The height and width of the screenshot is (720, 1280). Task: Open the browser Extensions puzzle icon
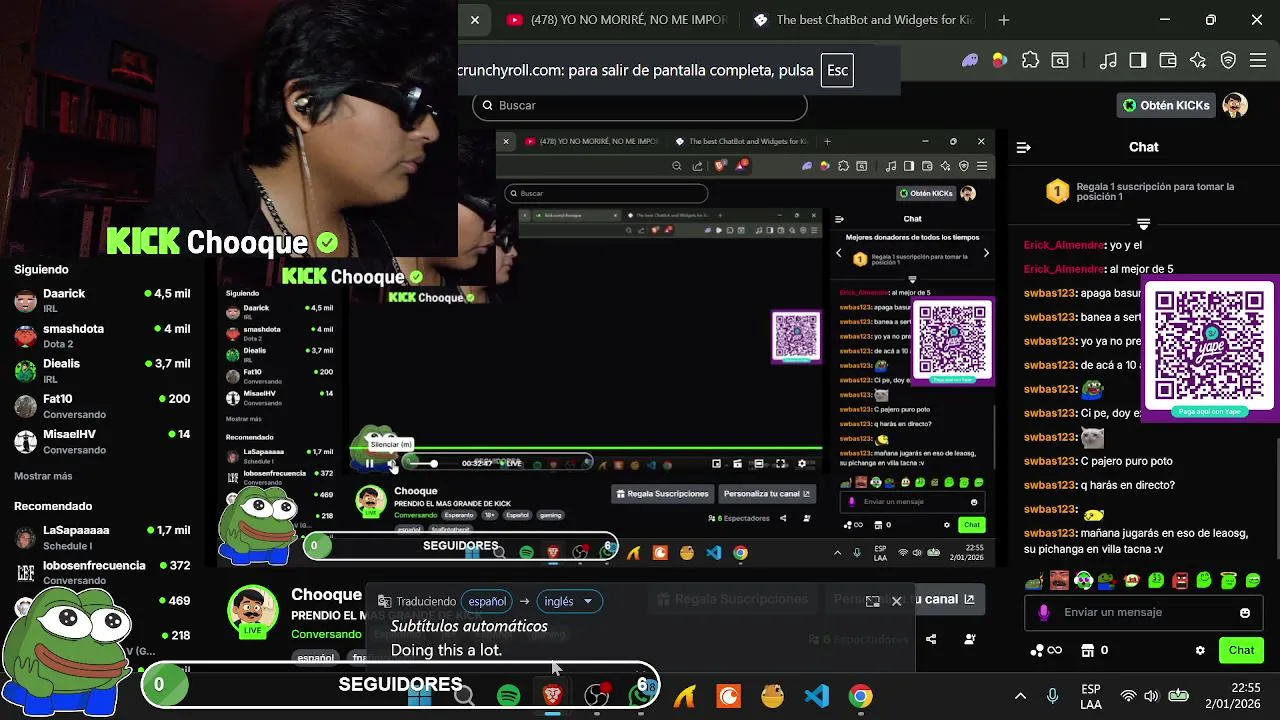(1030, 61)
